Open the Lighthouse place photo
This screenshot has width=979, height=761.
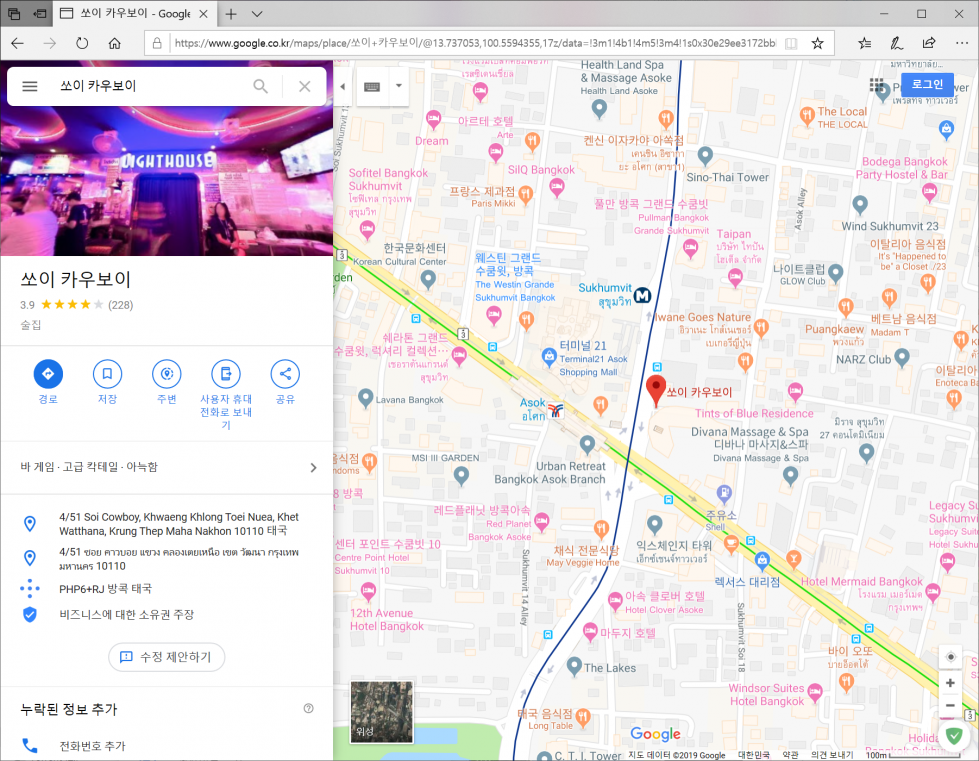click(167, 181)
